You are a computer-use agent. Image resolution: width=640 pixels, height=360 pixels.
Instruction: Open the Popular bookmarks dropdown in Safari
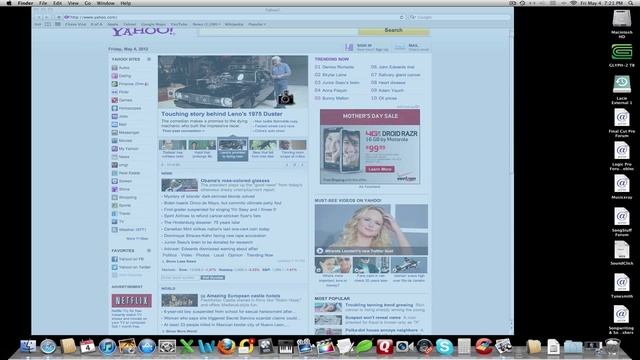click(257, 24)
